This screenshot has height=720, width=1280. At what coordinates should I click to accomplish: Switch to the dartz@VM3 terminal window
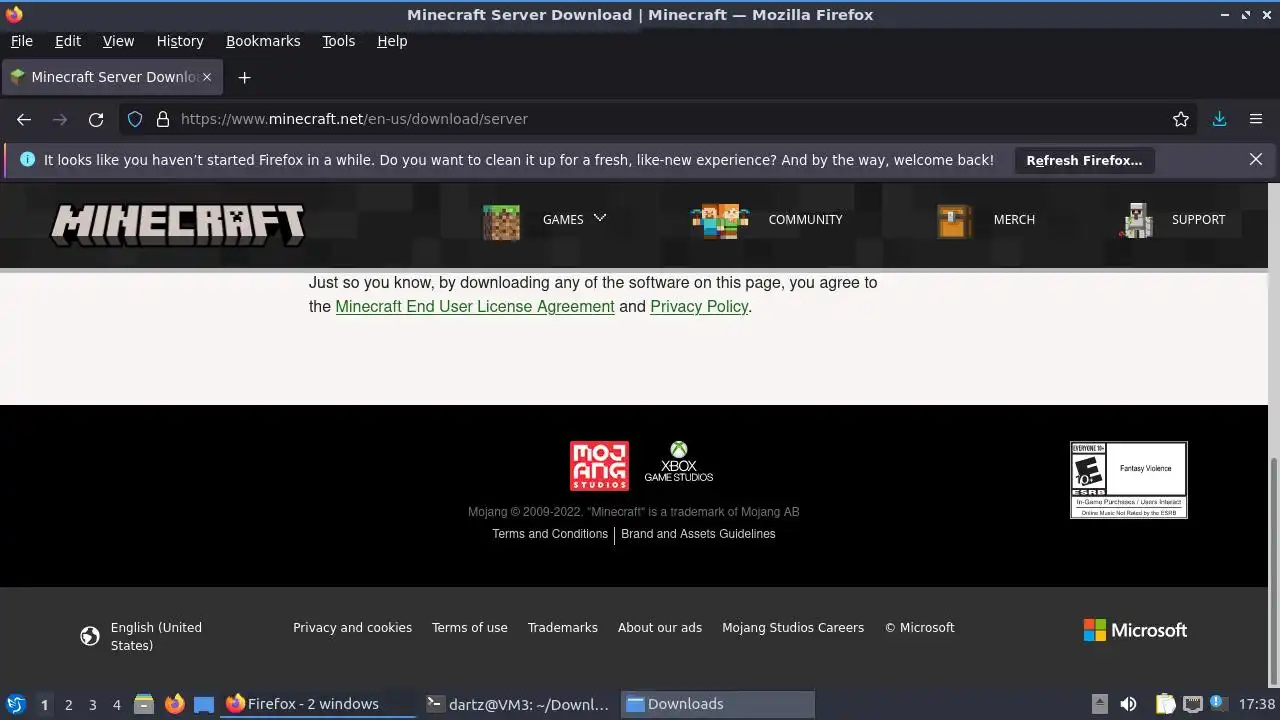(517, 704)
